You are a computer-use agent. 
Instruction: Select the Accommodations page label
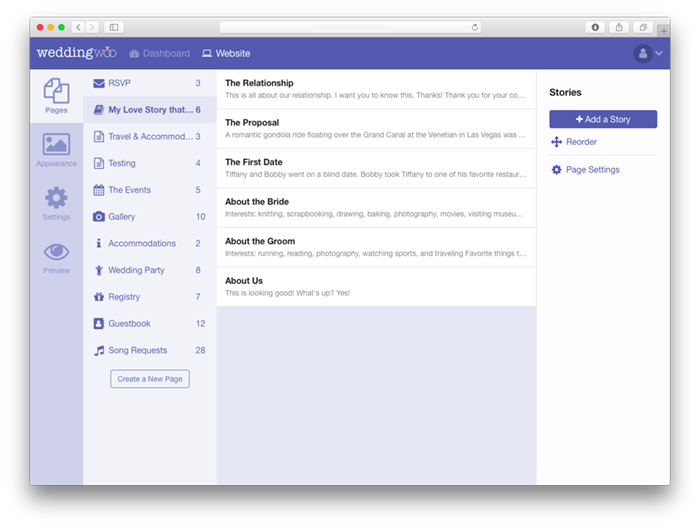pyautogui.click(x=142, y=243)
